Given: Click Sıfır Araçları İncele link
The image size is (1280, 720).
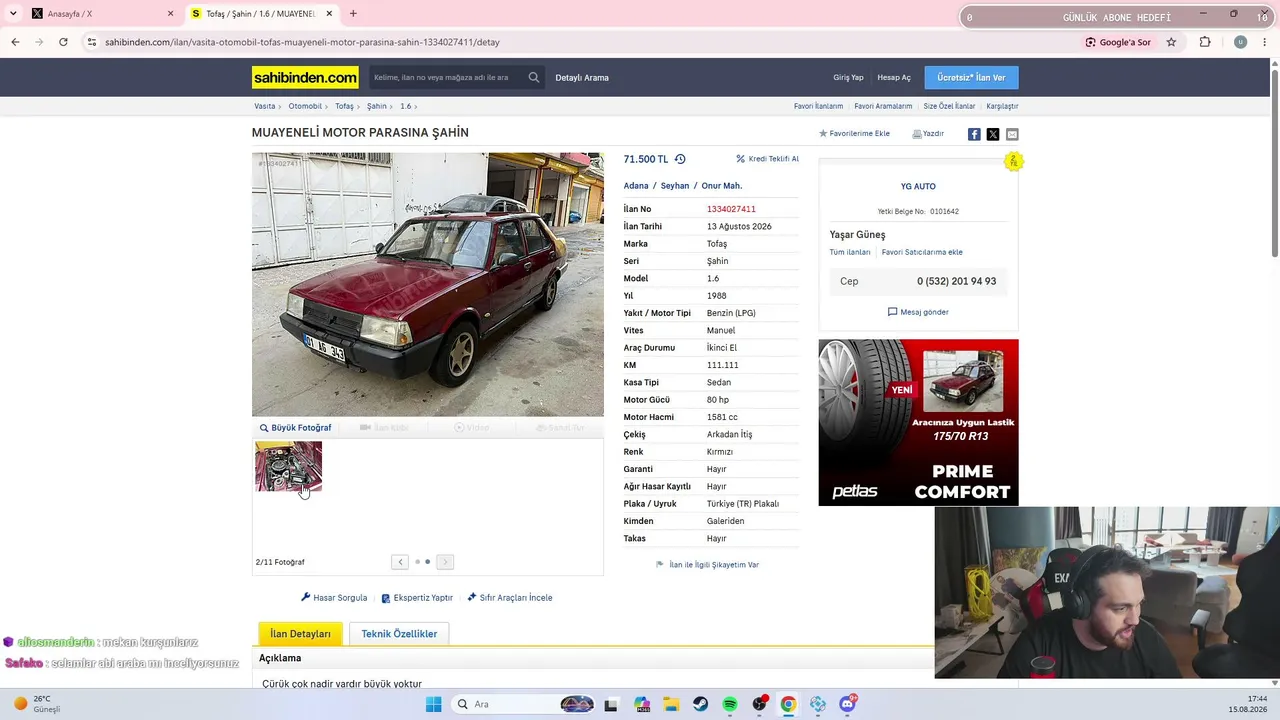Looking at the screenshot, I should [509, 598].
